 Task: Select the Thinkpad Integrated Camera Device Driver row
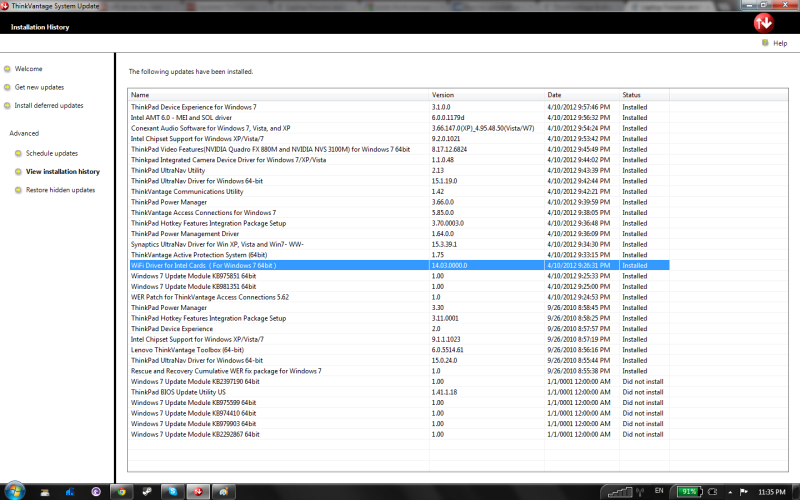(x=399, y=160)
